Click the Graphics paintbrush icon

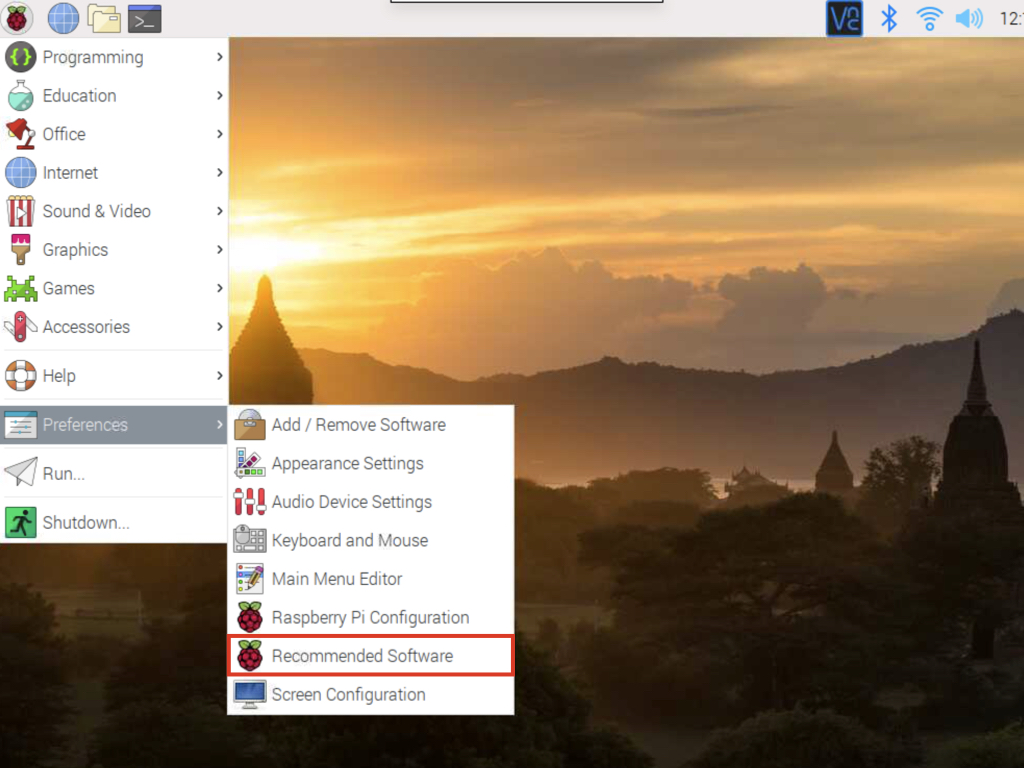point(20,249)
